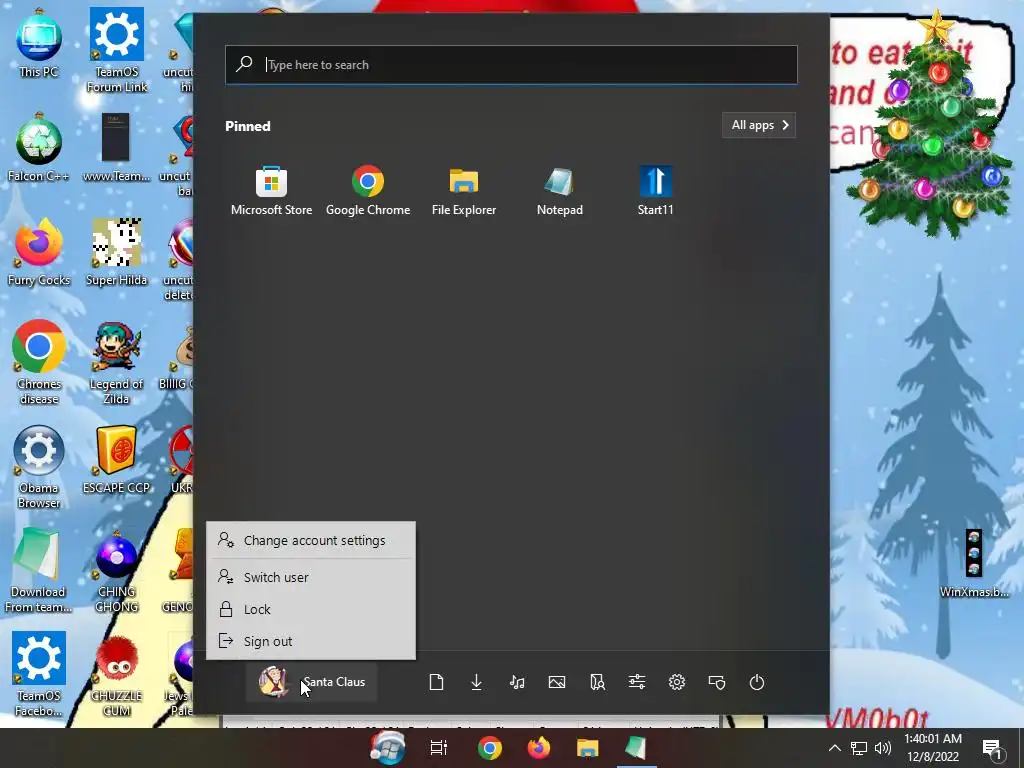Show hidden system tray icons
Image resolution: width=1024 pixels, height=768 pixels.
click(x=835, y=748)
